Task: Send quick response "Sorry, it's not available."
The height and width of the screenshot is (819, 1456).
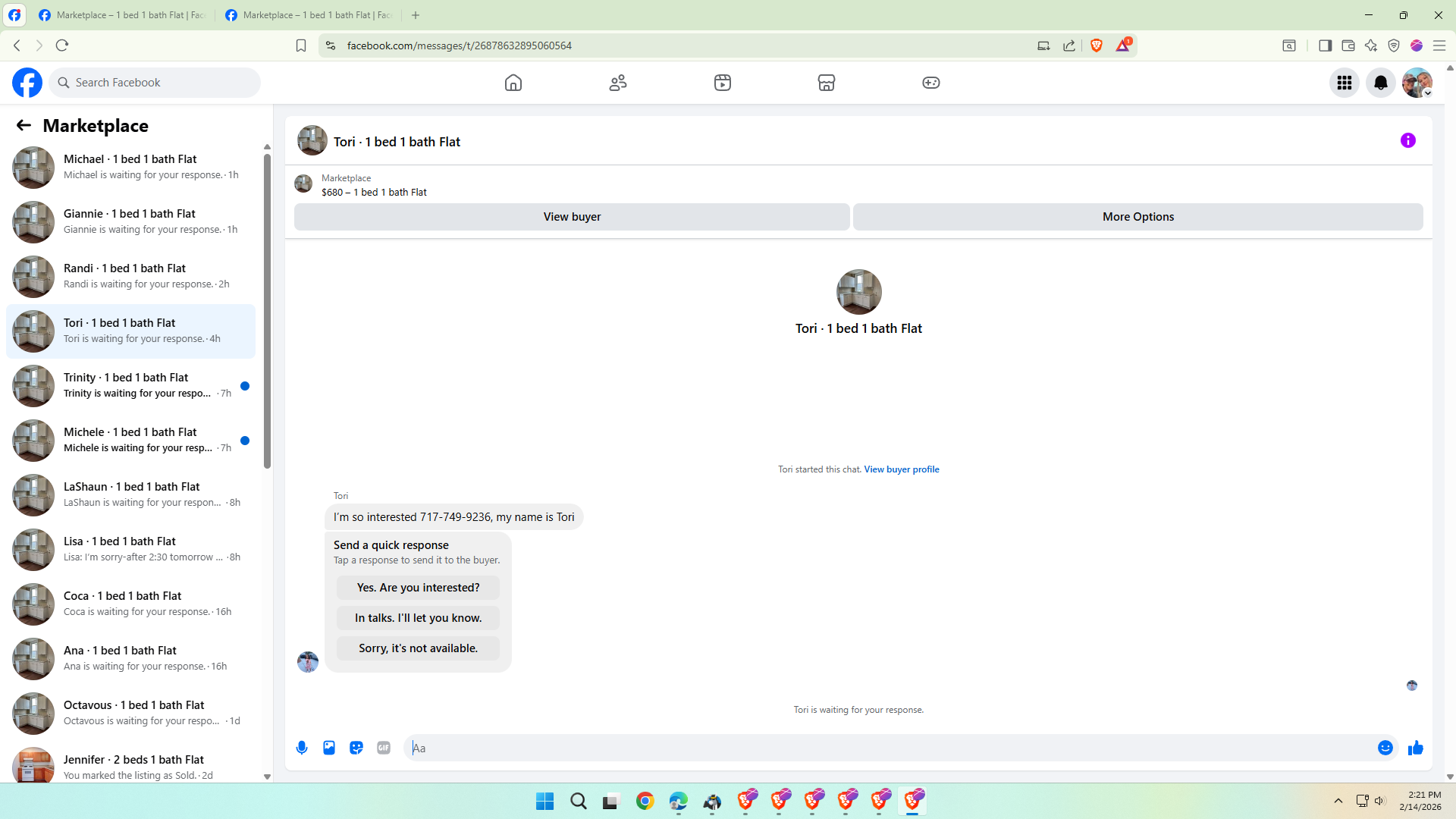Action: click(418, 648)
